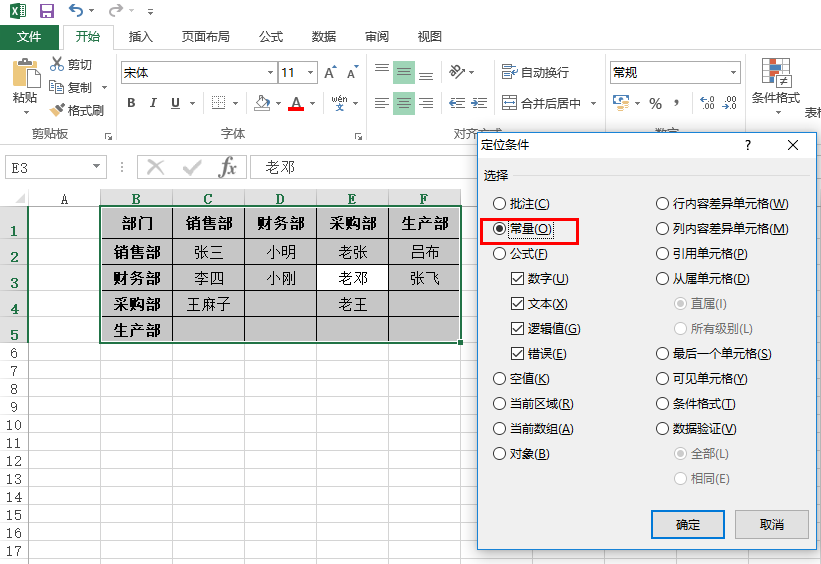Switch to the 数据 tab
This screenshot has height=564, width=821.
[x=324, y=37]
